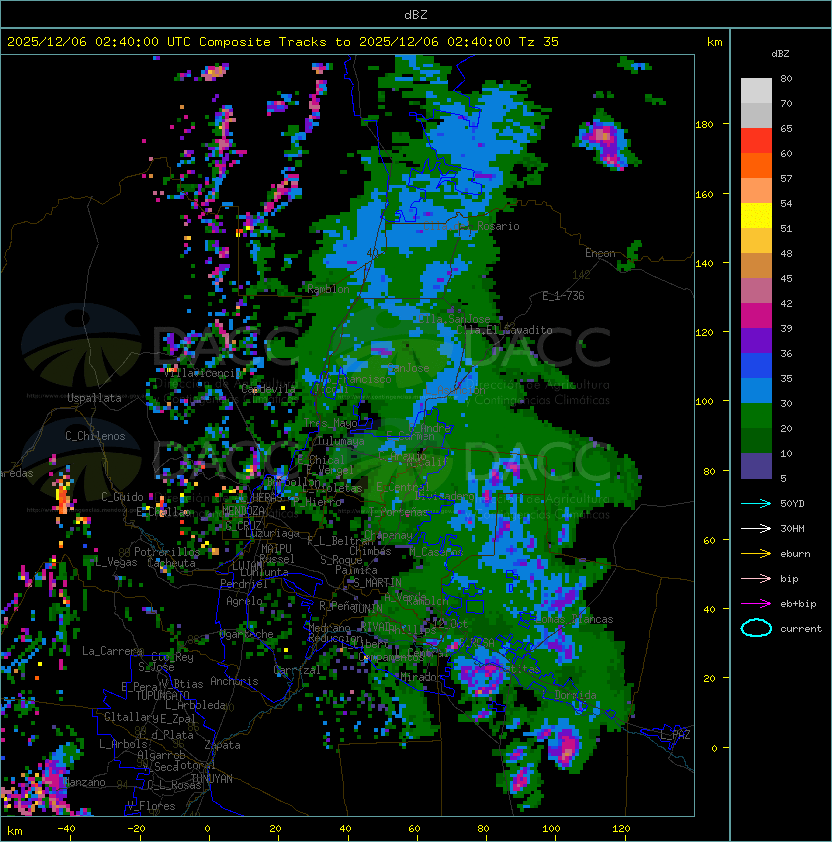832x842 pixels.
Task: Click the 45 value on the dBZ legend
Action: click(786, 278)
